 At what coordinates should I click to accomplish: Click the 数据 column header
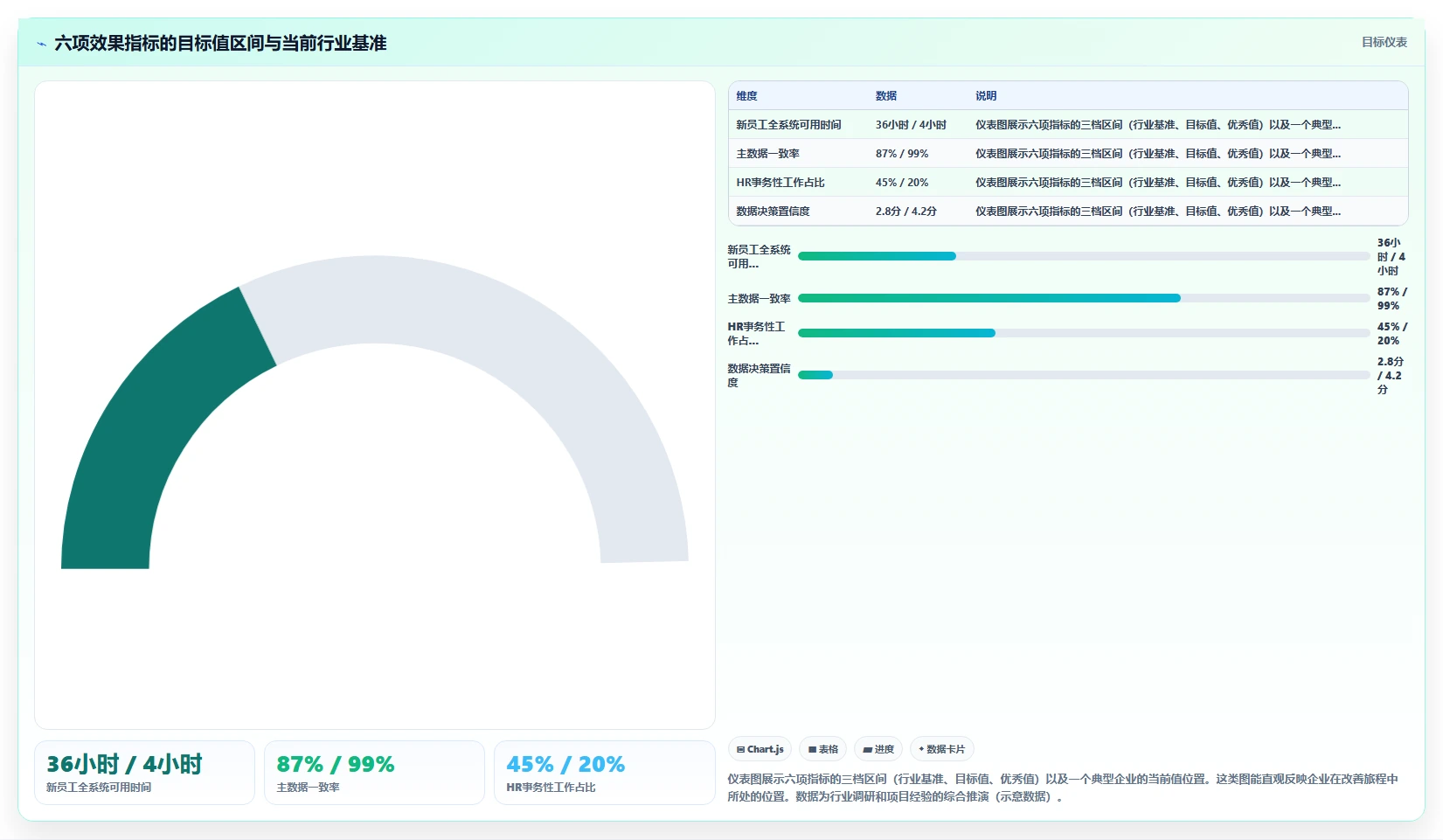tap(886, 96)
